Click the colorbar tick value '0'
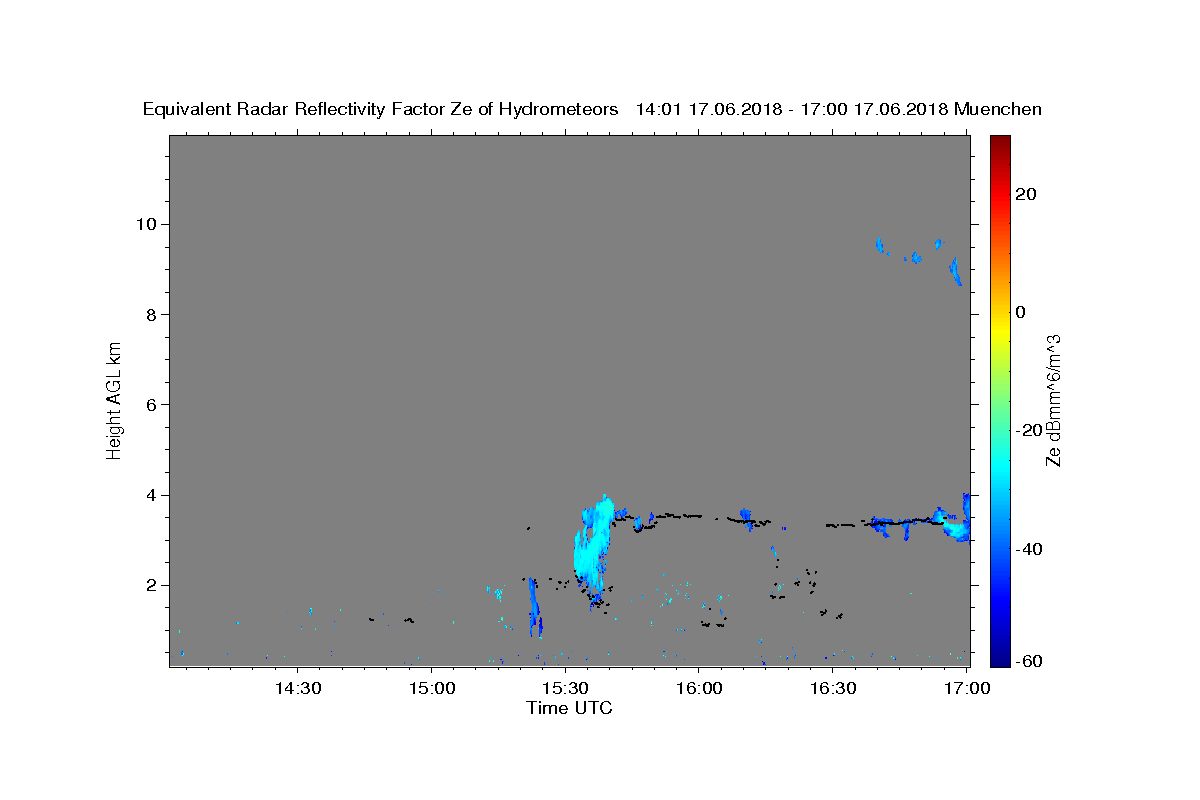The width and height of the screenshot is (1200, 800). pyautogui.click(x=1021, y=312)
